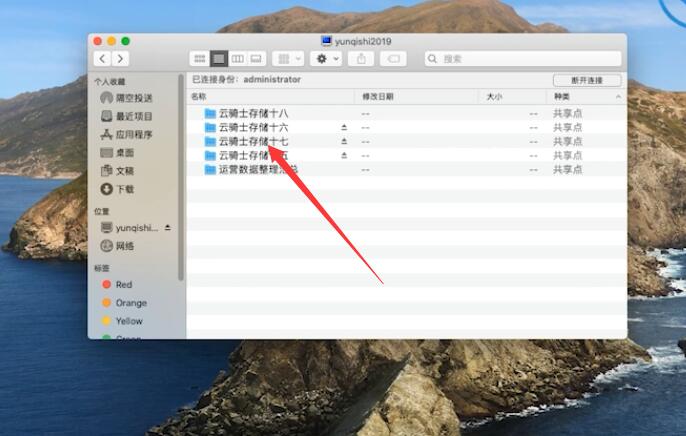Switch Finder to icon view
The height and width of the screenshot is (436, 686).
pyautogui.click(x=200, y=59)
